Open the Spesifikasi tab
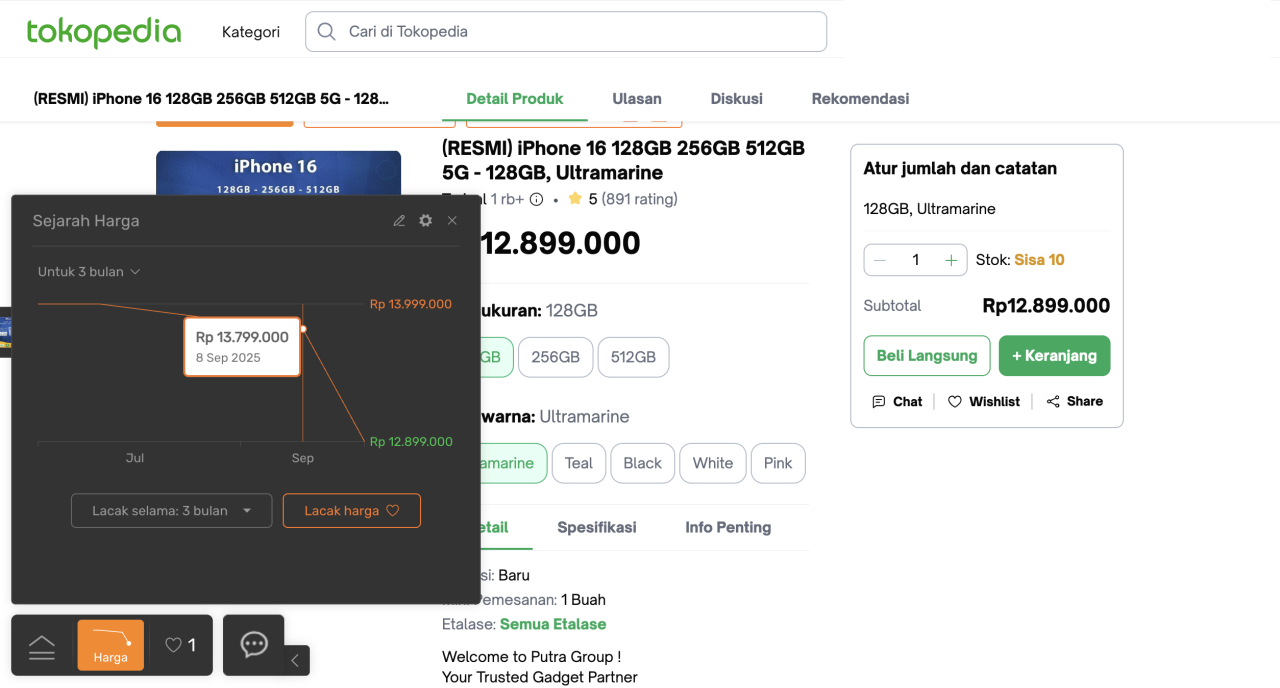1280x688 pixels. 597,527
